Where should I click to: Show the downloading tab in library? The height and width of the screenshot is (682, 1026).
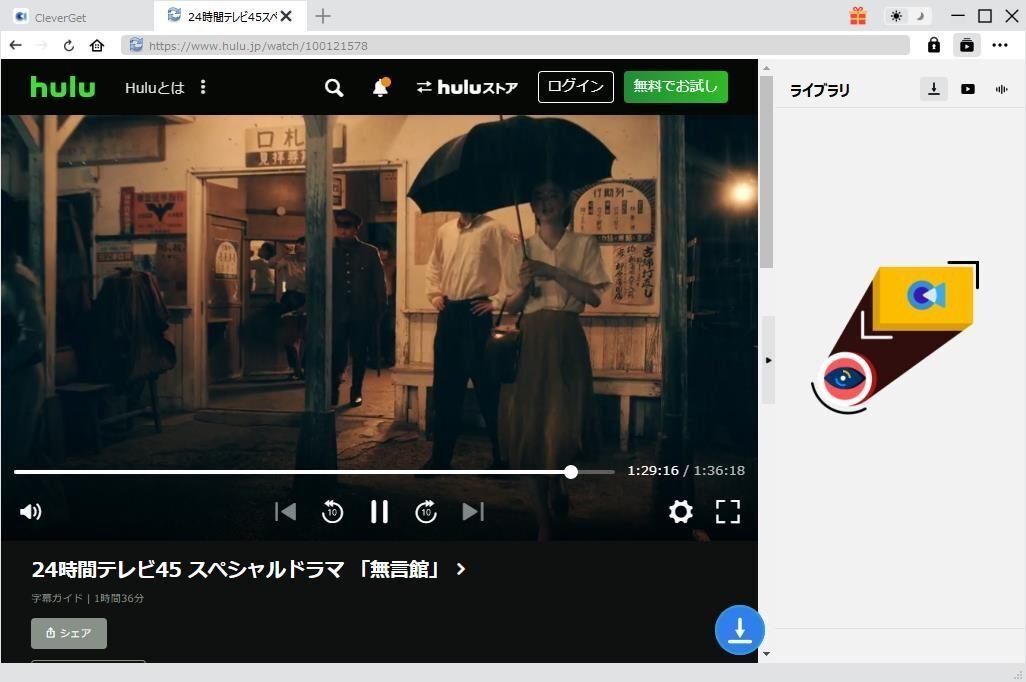point(934,89)
